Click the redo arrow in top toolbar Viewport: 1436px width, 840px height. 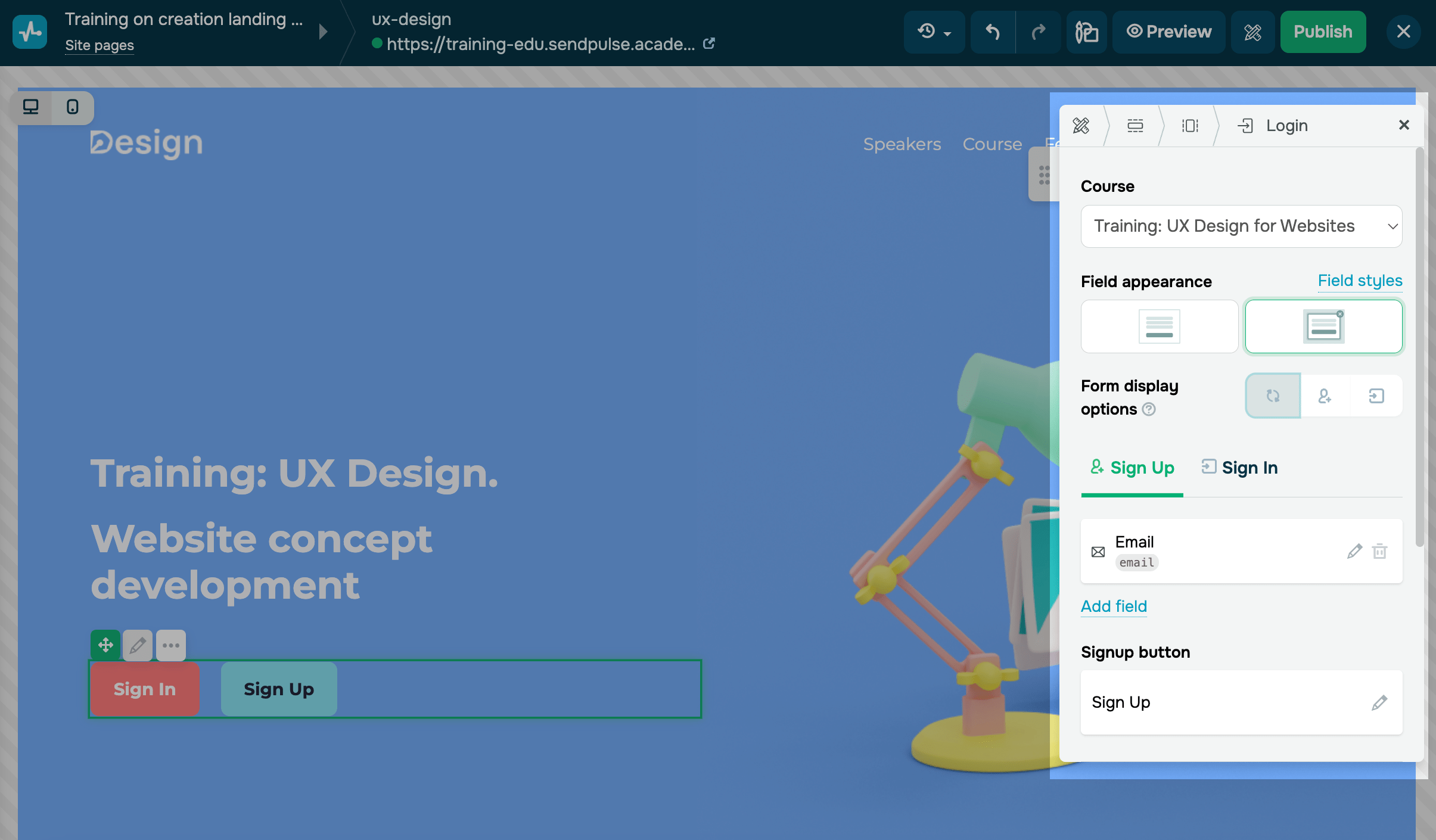tap(1039, 32)
